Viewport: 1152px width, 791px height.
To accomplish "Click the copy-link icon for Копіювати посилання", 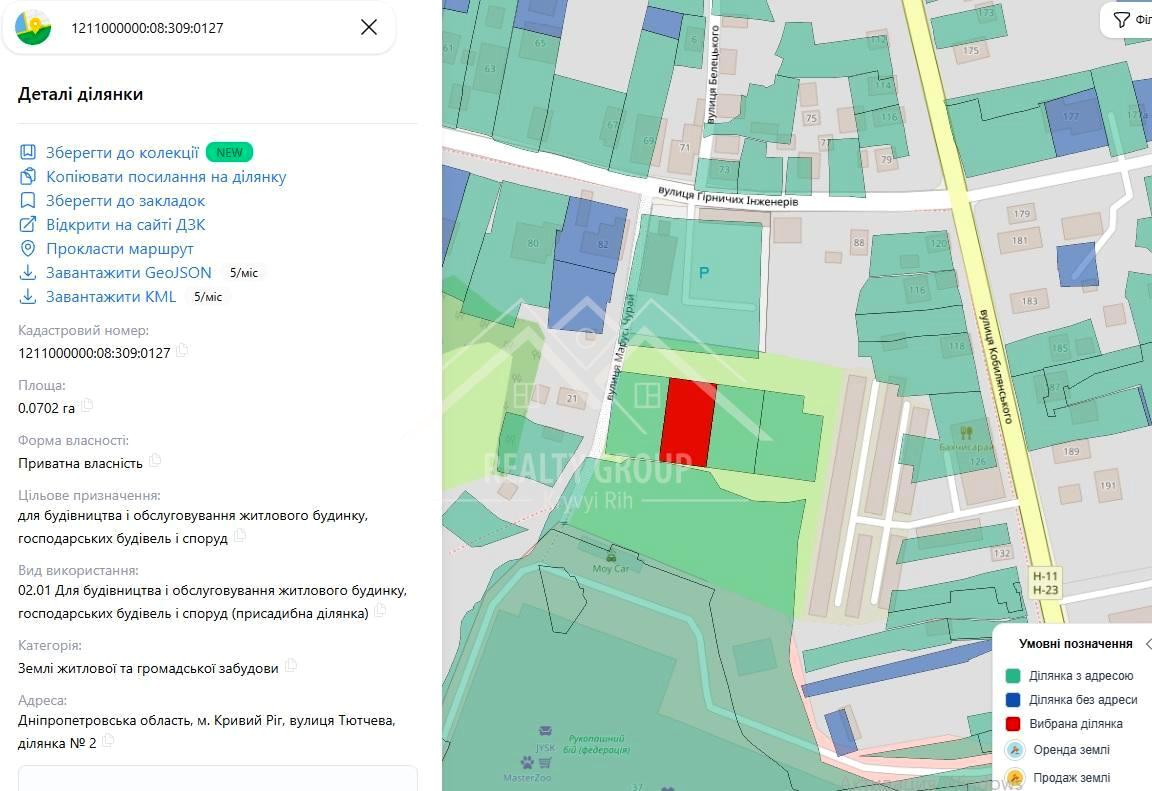I will [x=28, y=176].
